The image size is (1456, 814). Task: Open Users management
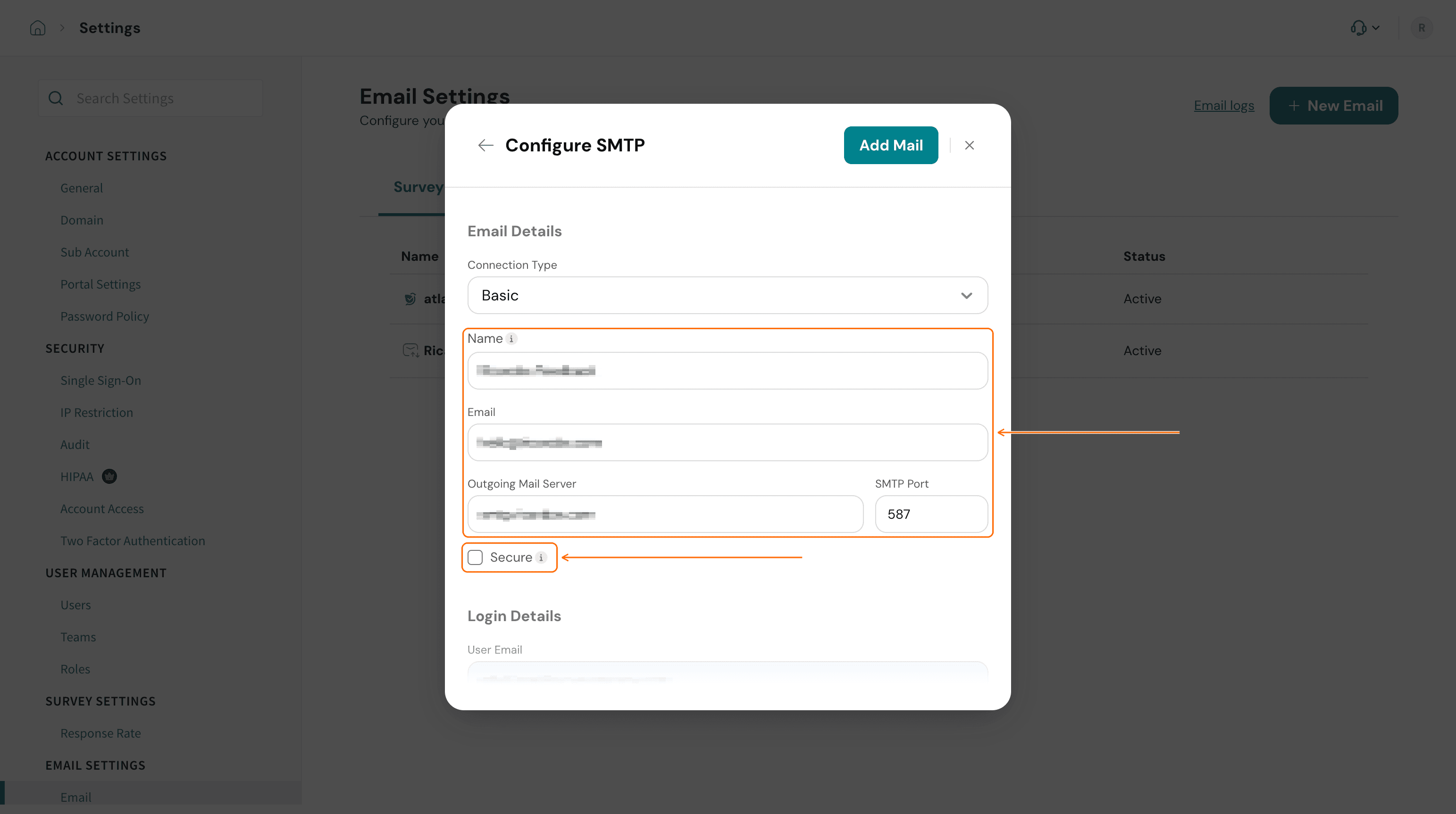tap(75, 605)
